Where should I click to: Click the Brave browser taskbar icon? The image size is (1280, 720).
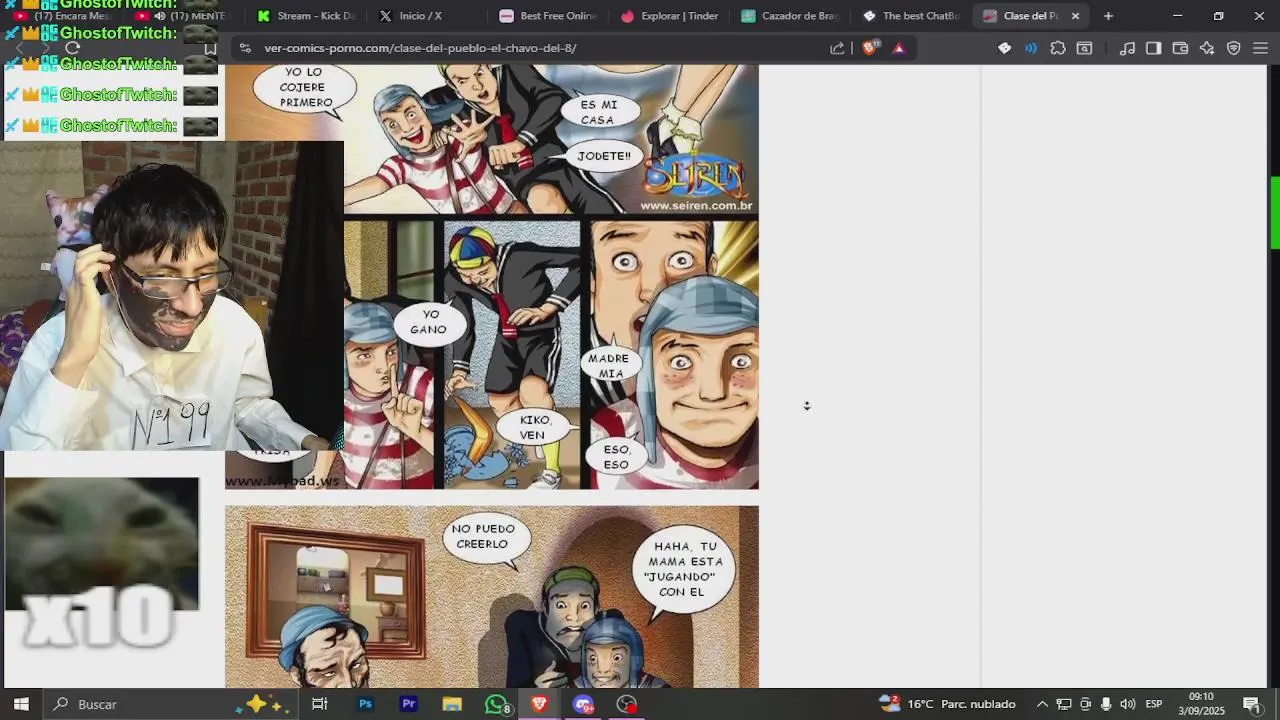click(539, 704)
